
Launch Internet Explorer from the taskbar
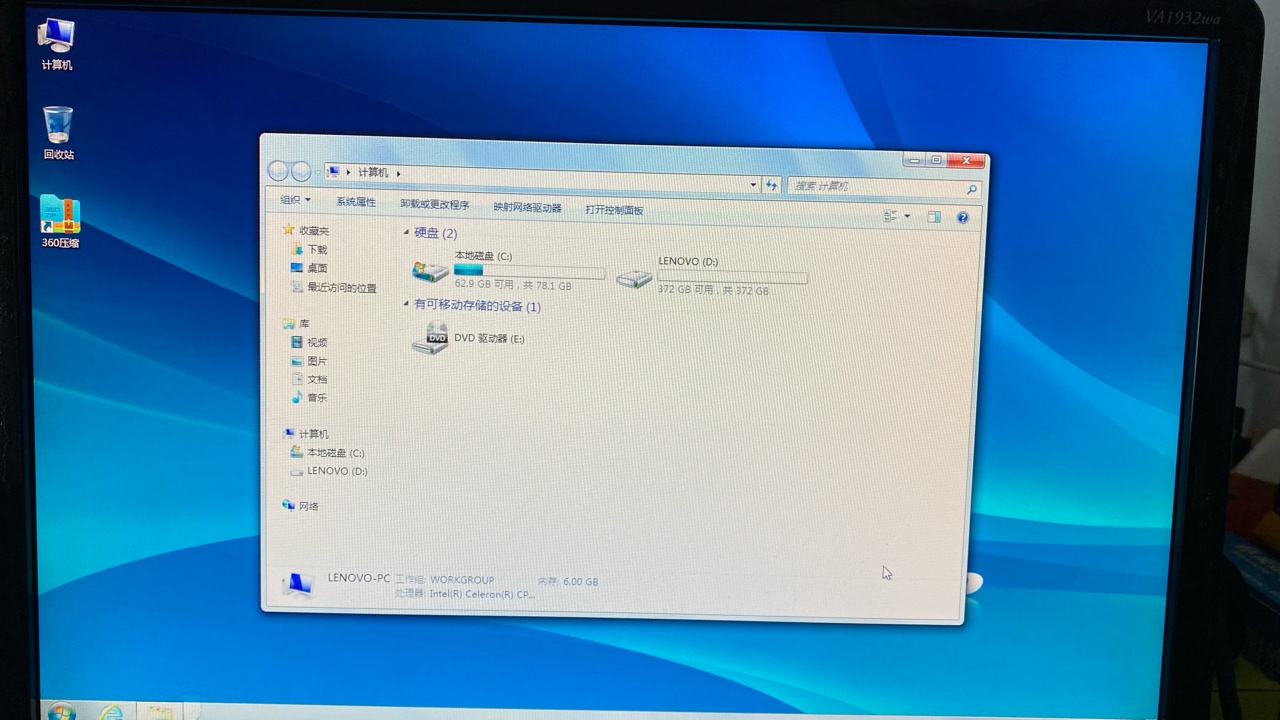pyautogui.click(x=111, y=712)
